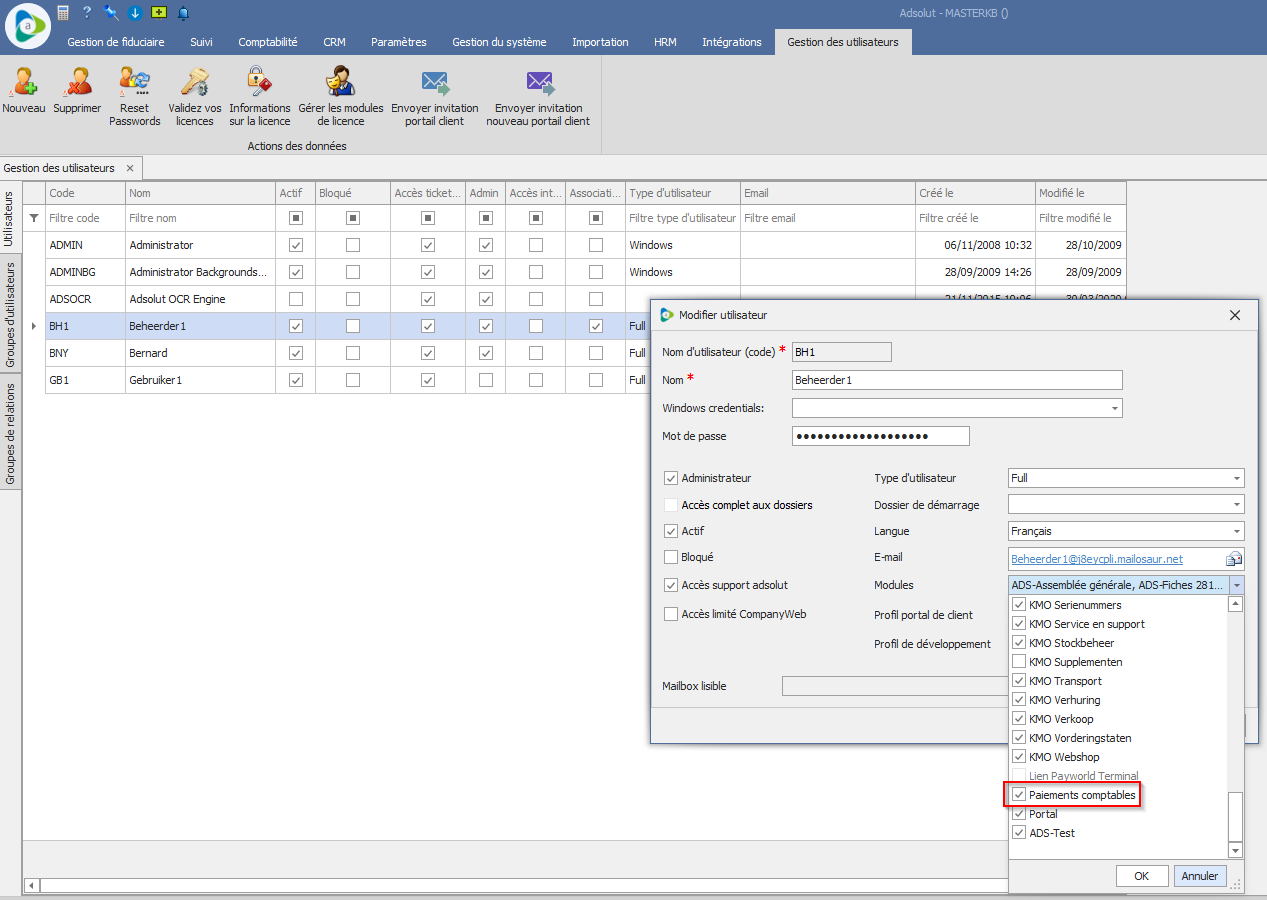Toggle the Administrateur checkbox

point(671,479)
